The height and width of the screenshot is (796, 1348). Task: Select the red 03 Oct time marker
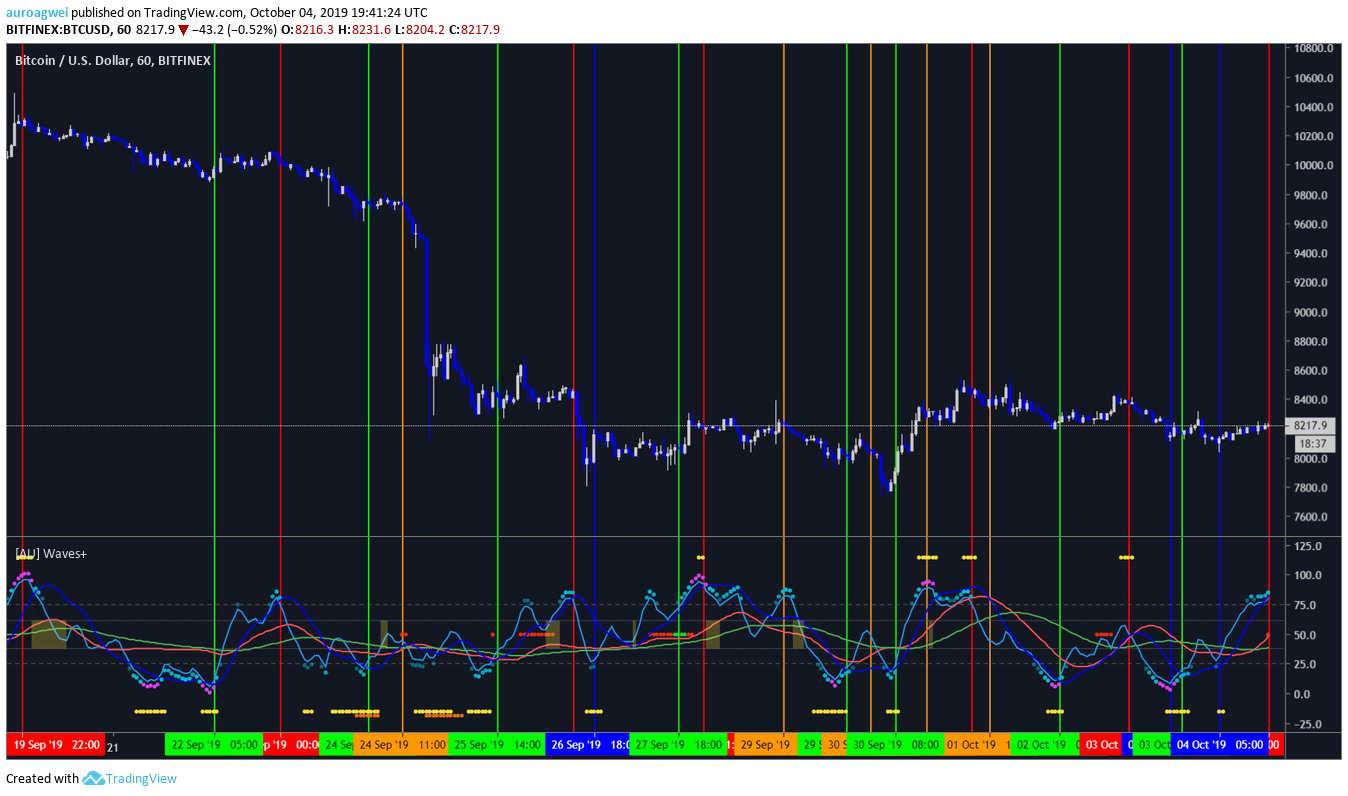click(x=1102, y=744)
